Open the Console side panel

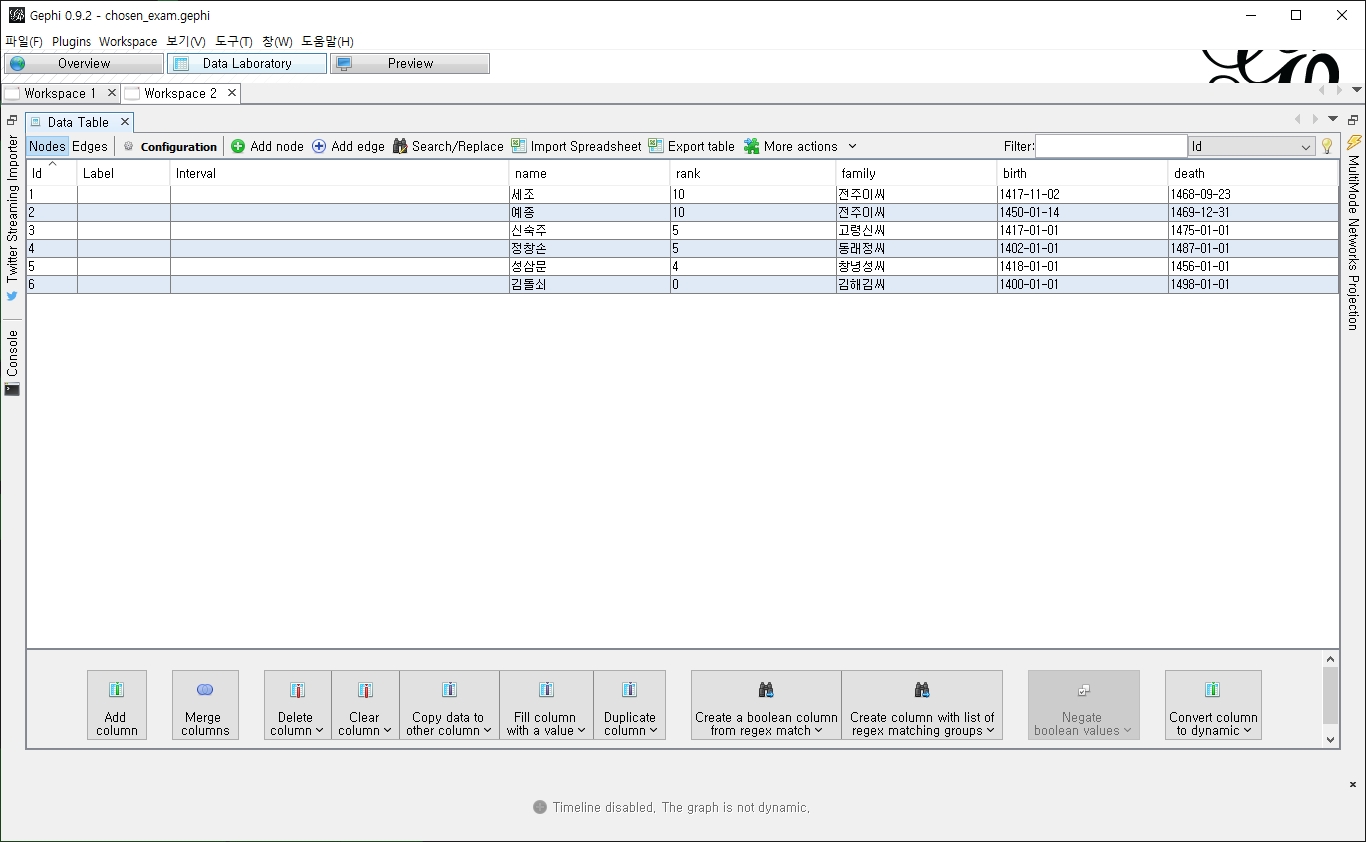[x=12, y=362]
